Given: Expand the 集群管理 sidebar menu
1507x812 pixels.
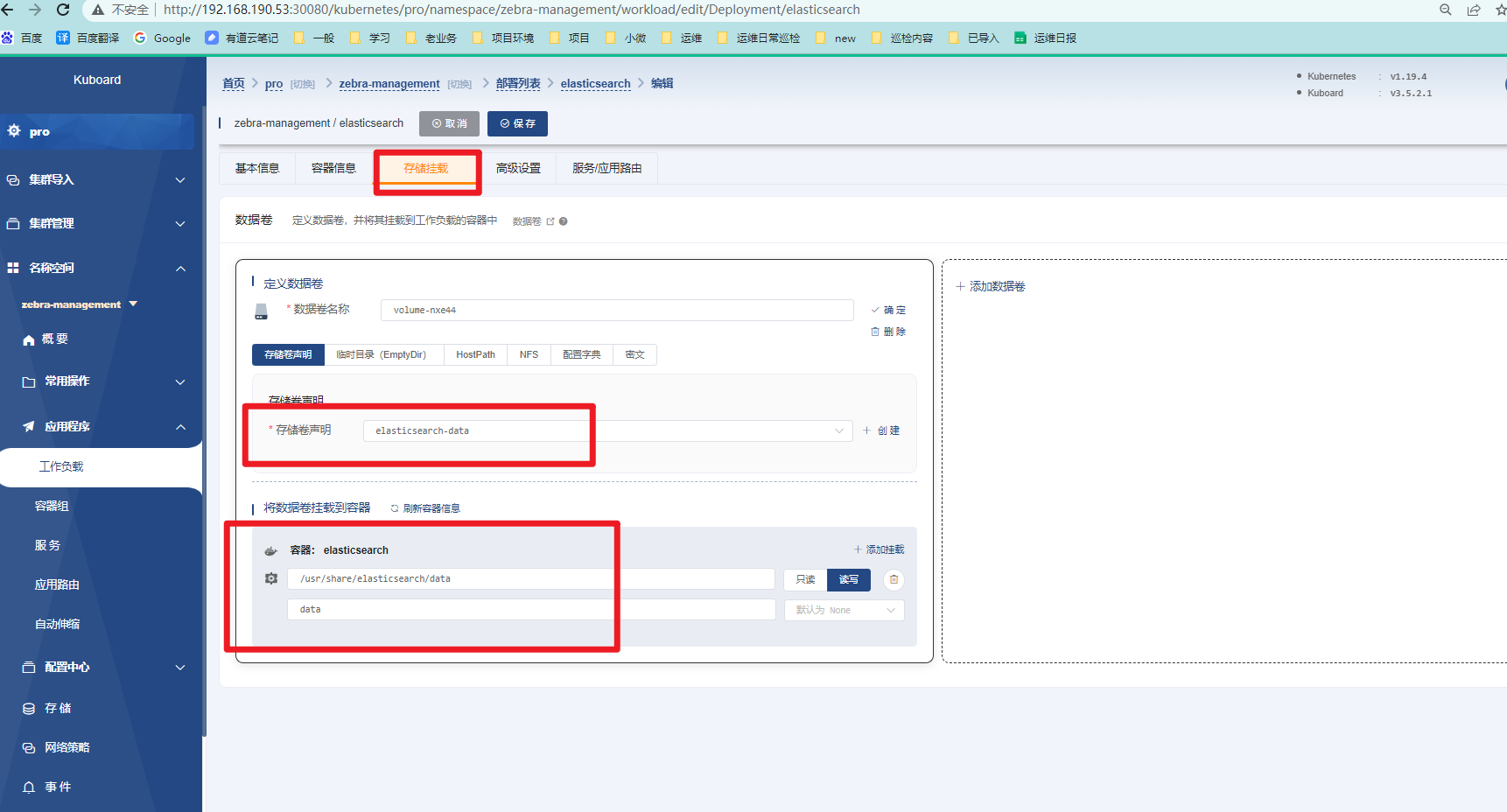Looking at the screenshot, I should point(96,223).
